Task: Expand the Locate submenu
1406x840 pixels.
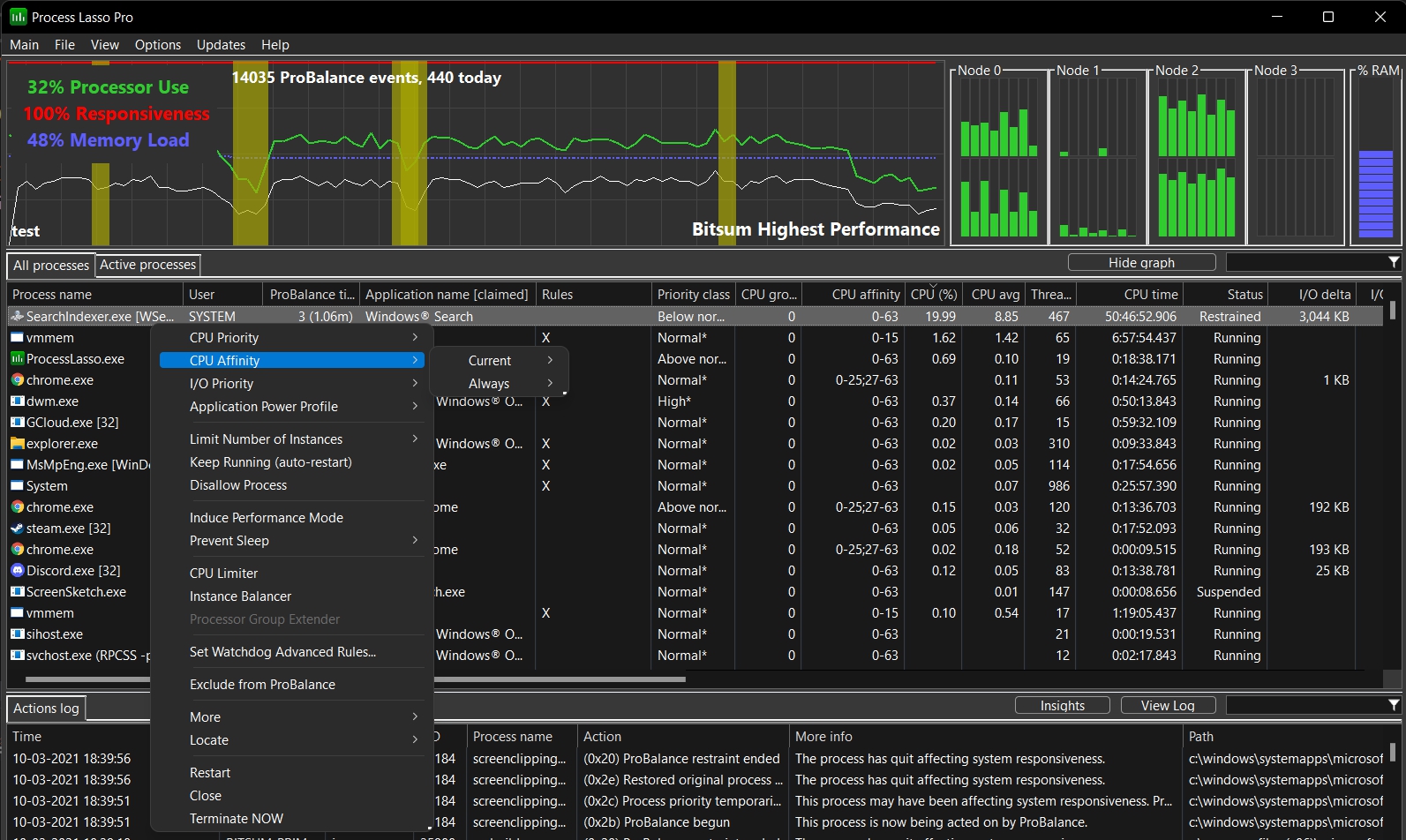Action: [x=292, y=739]
